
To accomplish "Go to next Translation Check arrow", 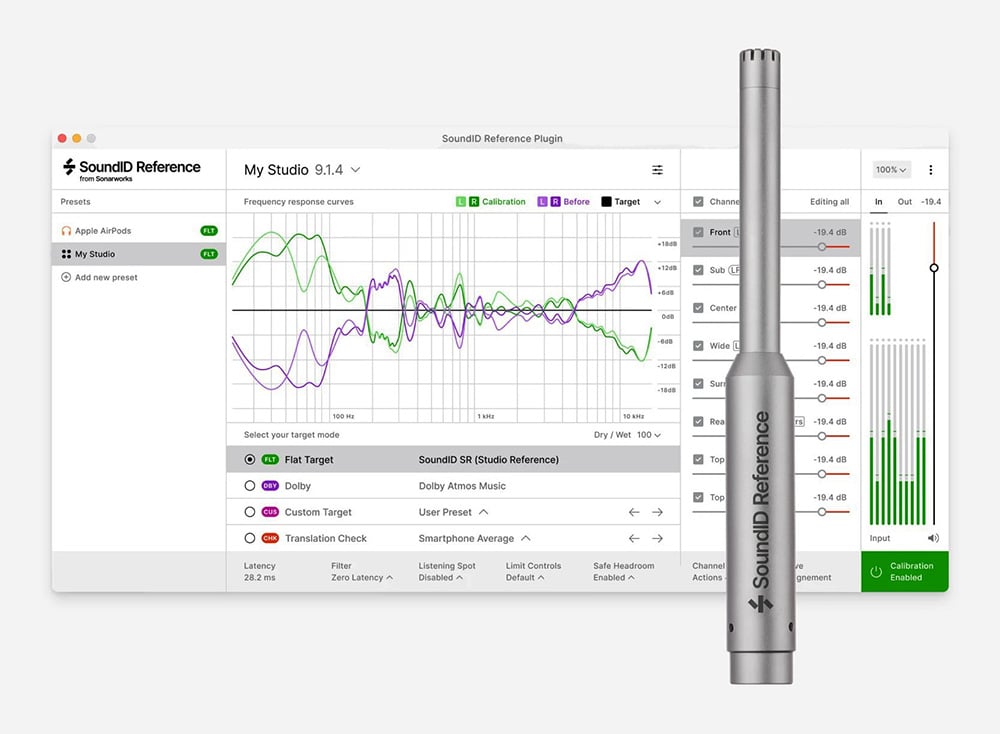I will [x=658, y=538].
